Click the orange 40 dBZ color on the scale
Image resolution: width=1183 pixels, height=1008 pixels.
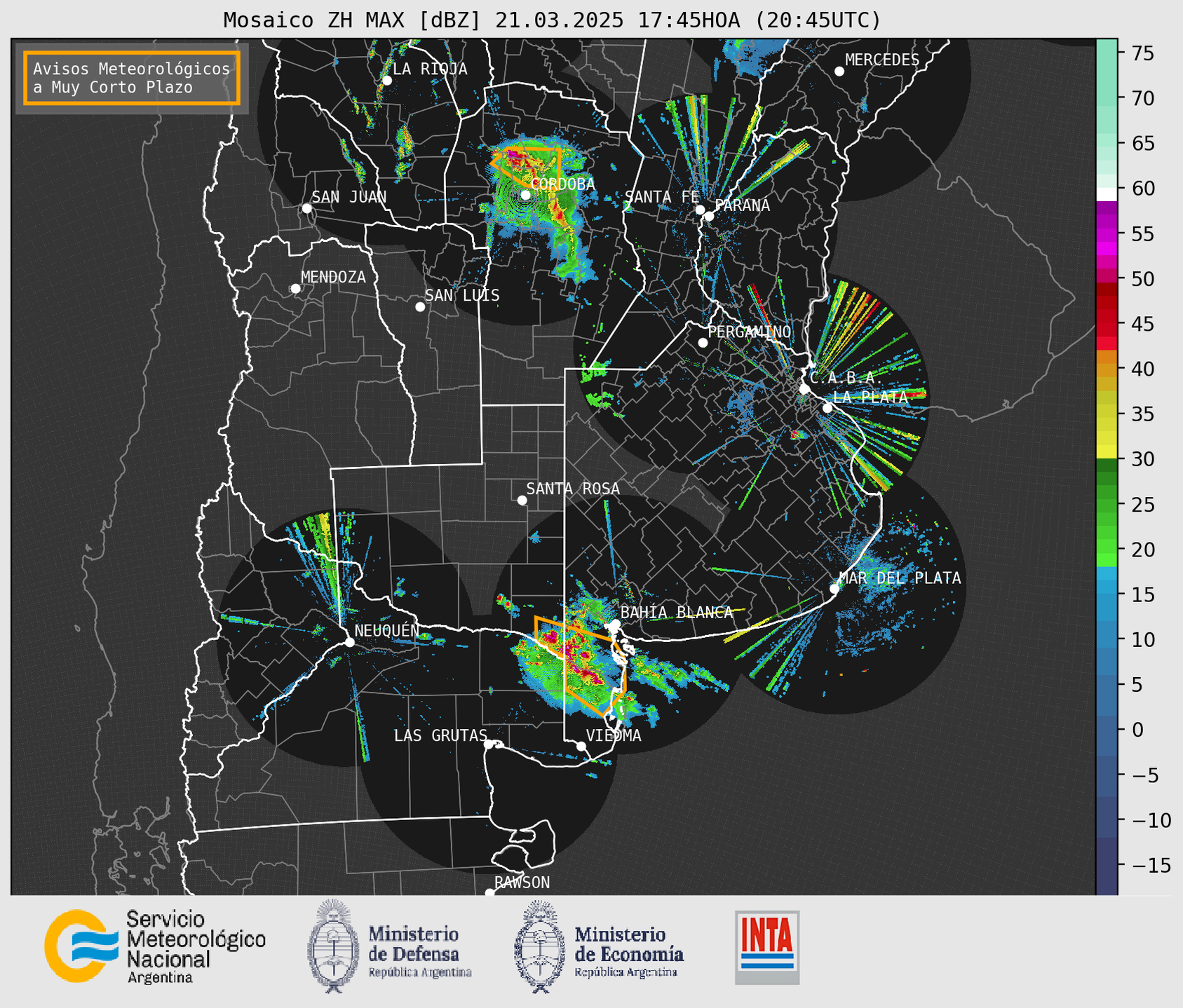click(1107, 369)
